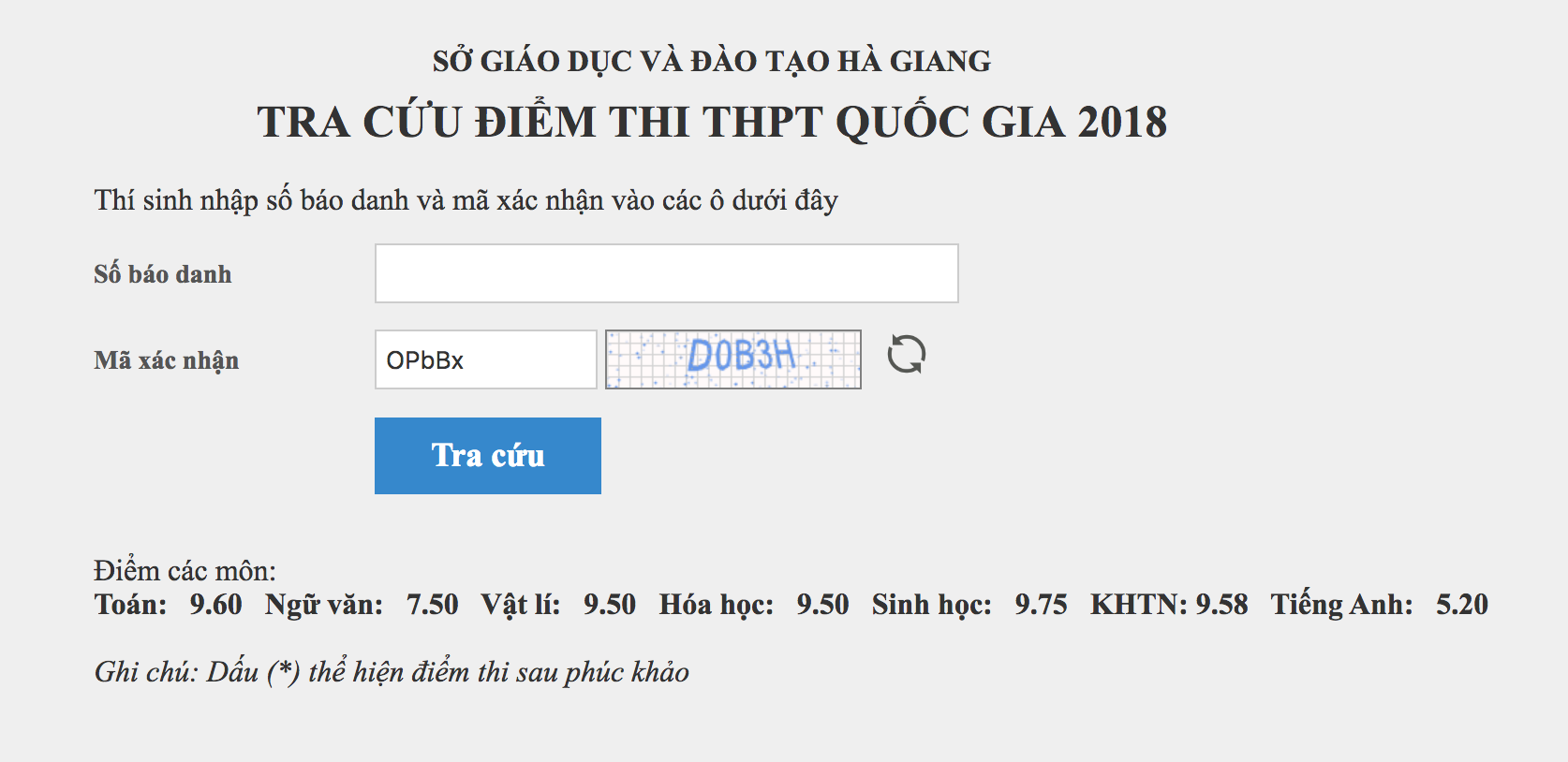Image resolution: width=1568 pixels, height=762 pixels.
Task: Click the Vật lí score 9.50
Action: point(610,605)
